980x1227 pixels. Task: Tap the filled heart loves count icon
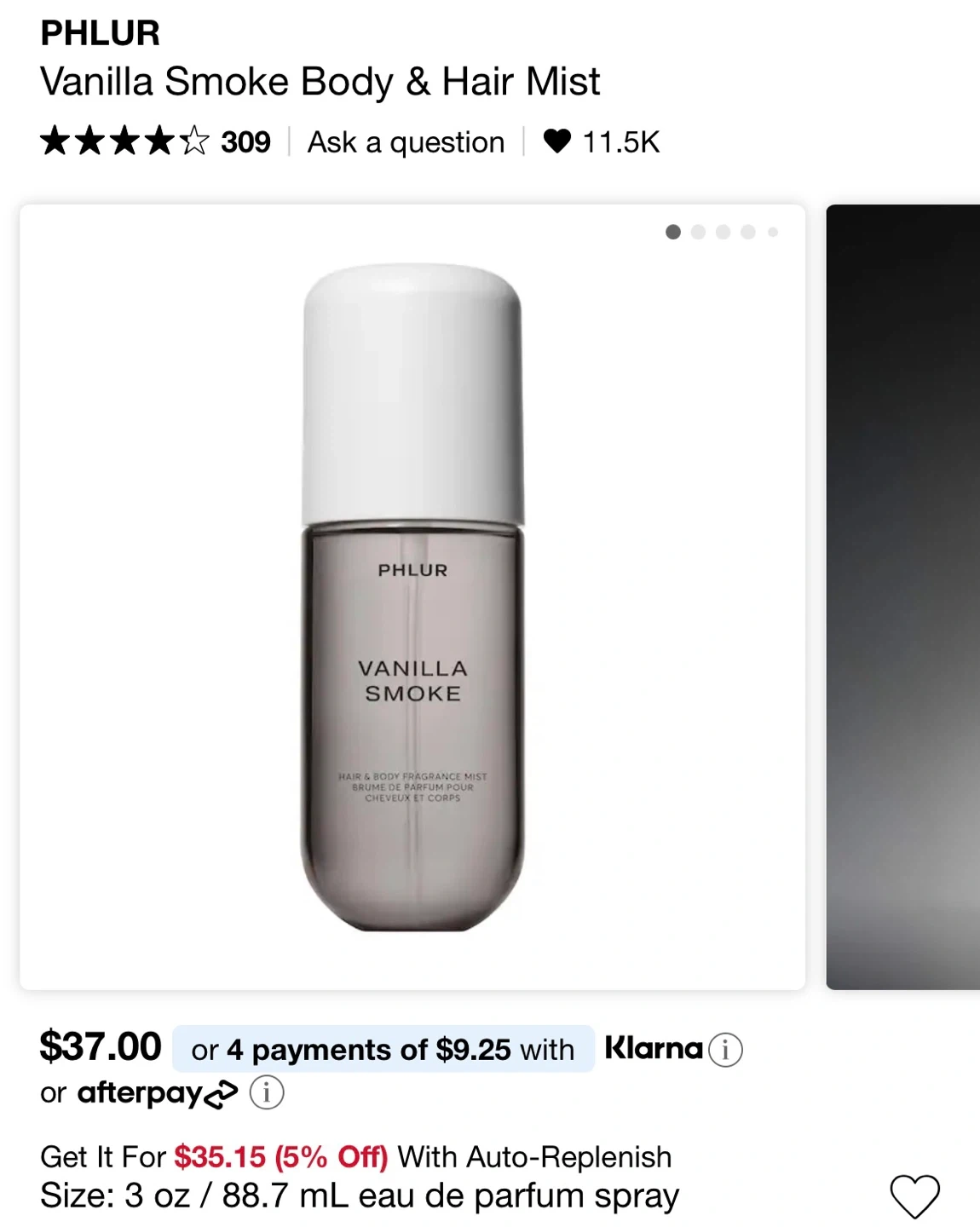[556, 141]
